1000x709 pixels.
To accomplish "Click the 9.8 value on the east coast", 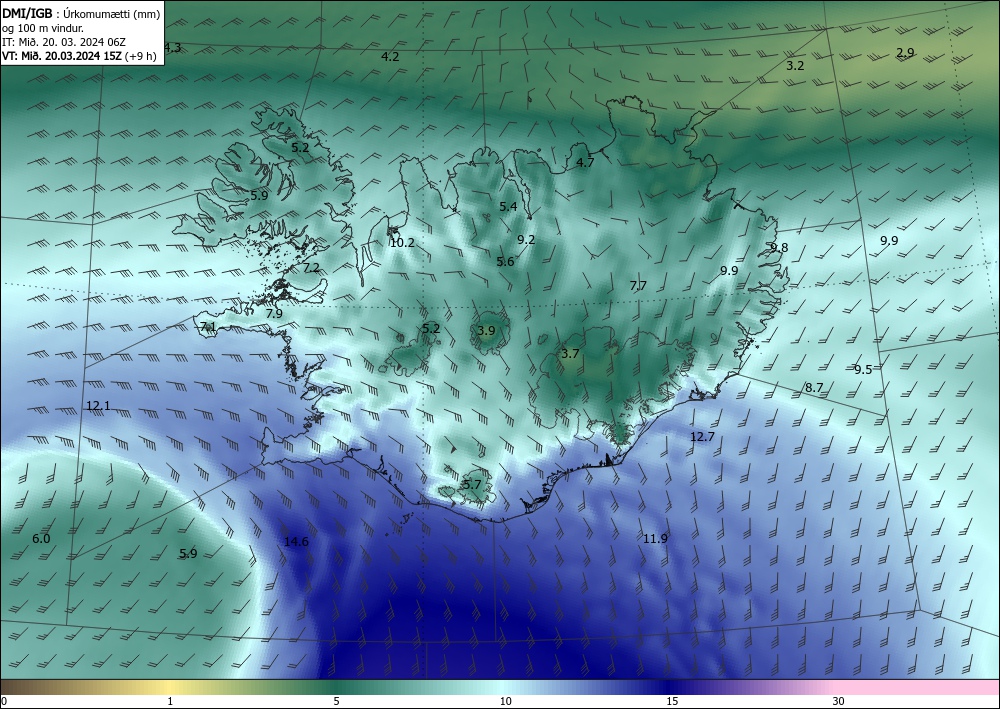I will tap(779, 248).
